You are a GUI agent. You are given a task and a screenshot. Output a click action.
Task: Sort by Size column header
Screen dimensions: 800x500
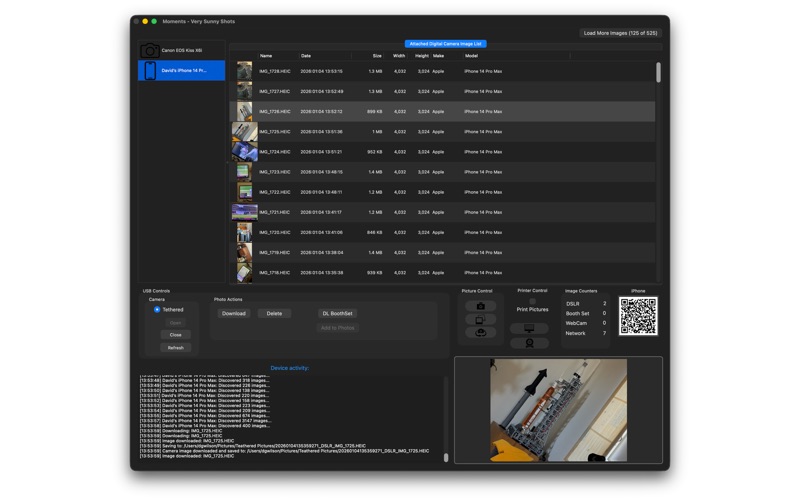coord(377,56)
